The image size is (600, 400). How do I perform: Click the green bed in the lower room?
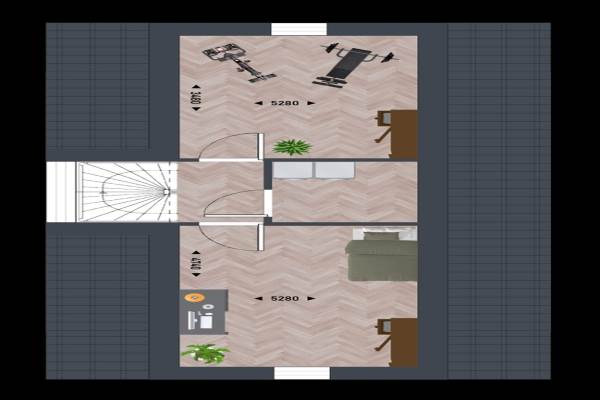(380, 260)
